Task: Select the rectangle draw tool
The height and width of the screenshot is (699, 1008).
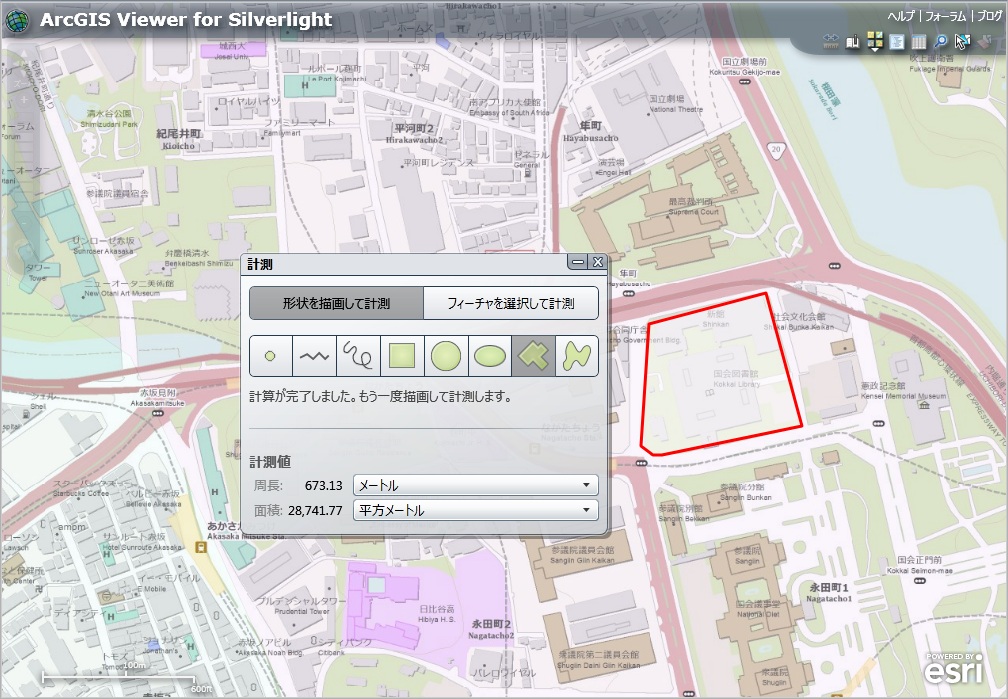Action: (402, 356)
